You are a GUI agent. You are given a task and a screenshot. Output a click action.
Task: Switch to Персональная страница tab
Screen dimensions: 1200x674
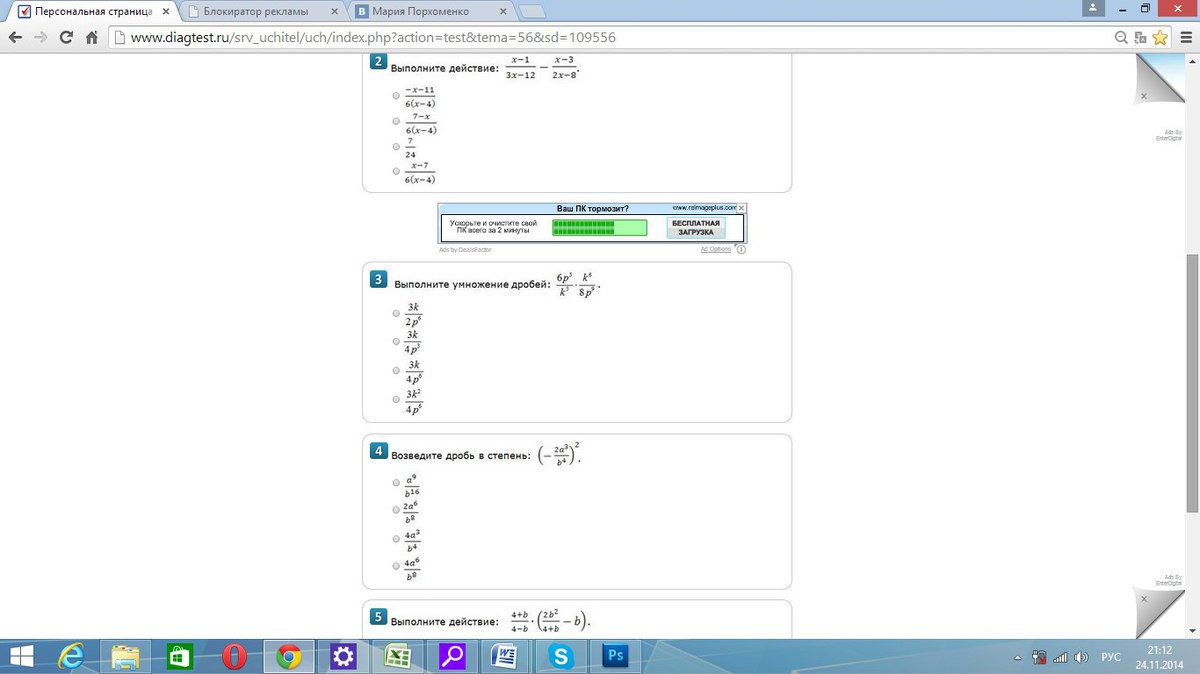93,11
